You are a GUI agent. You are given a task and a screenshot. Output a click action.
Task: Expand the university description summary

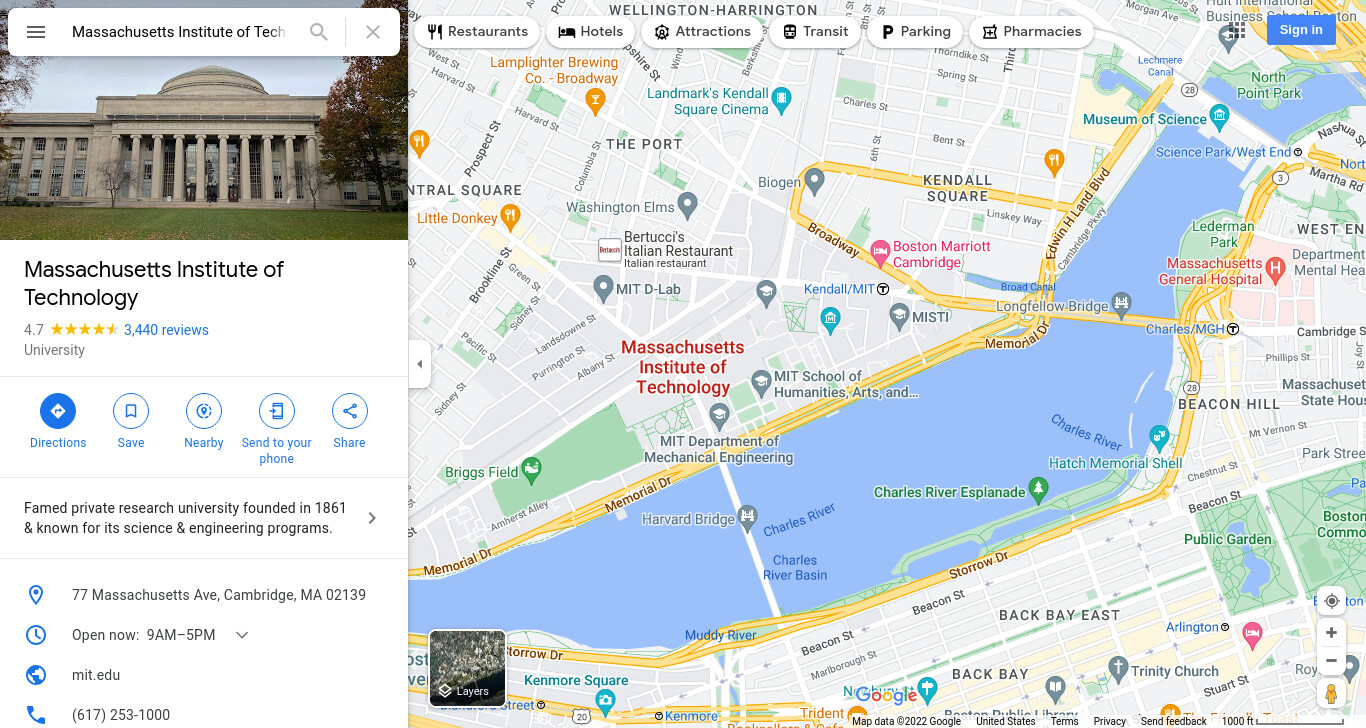204,518
